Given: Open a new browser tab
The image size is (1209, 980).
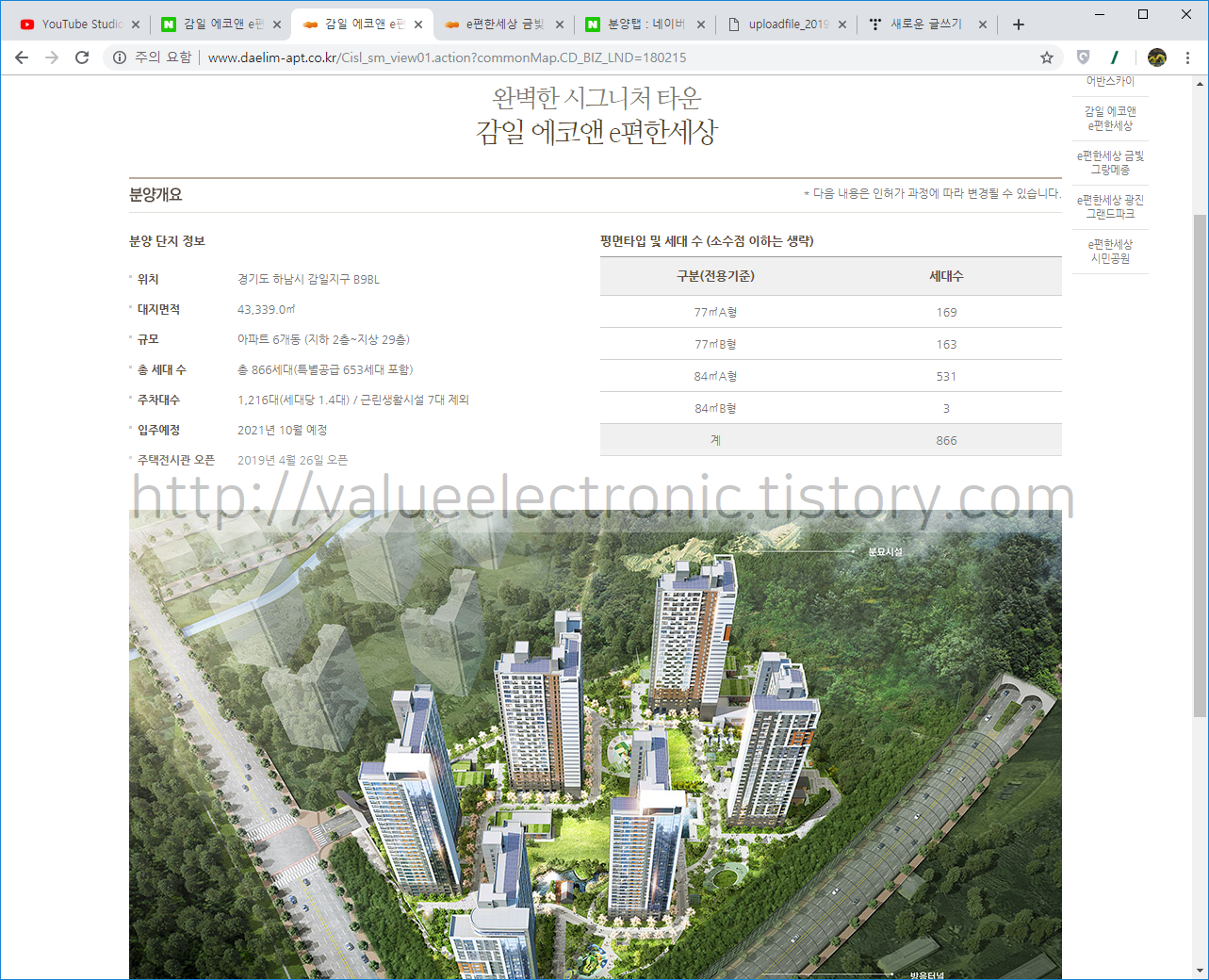Looking at the screenshot, I should 1019,24.
